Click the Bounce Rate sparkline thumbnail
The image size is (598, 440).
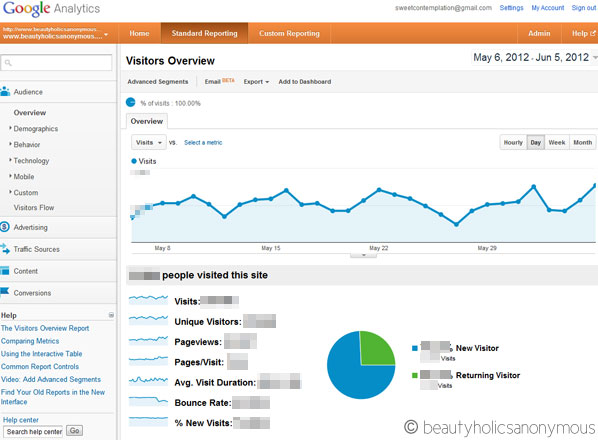pyautogui.click(x=148, y=401)
